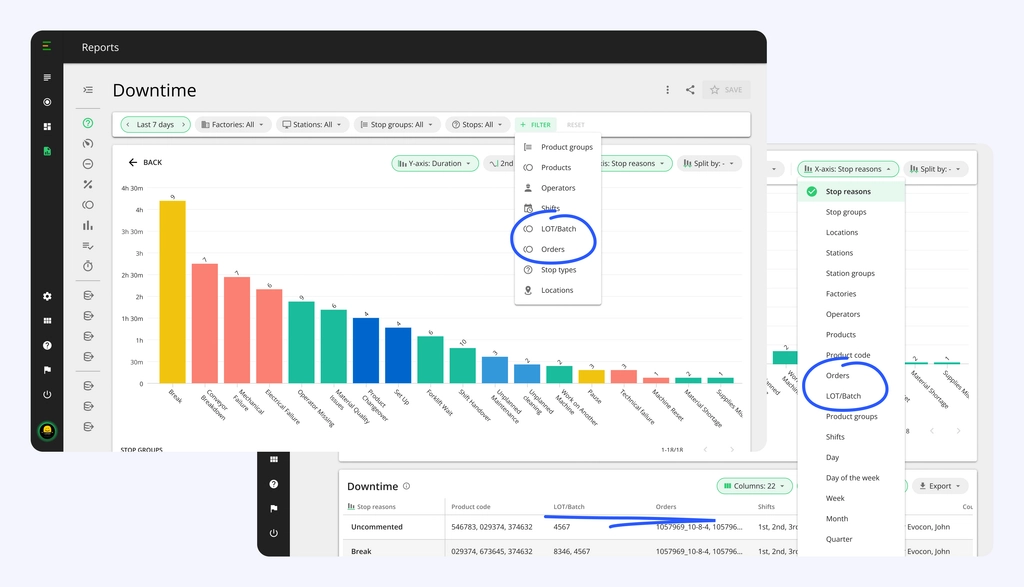Open the user avatar at sidebar bottom
The image size is (1024, 587).
[47, 431]
